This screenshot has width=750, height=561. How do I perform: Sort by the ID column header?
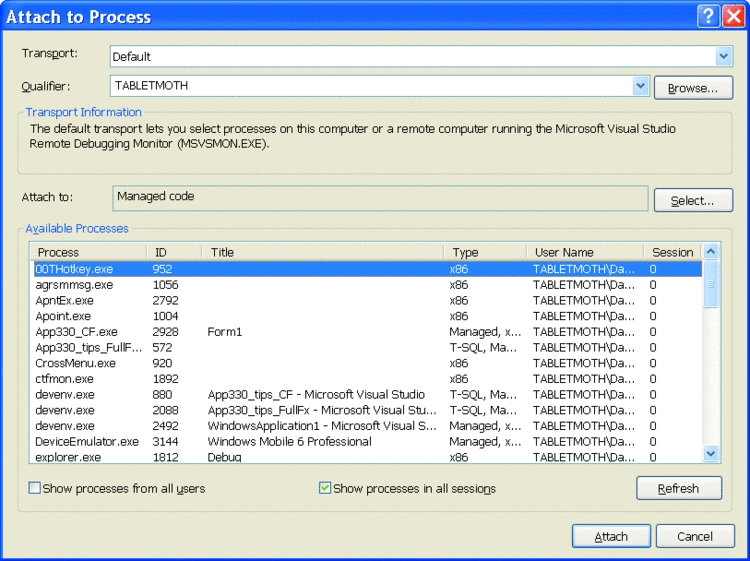[175, 252]
